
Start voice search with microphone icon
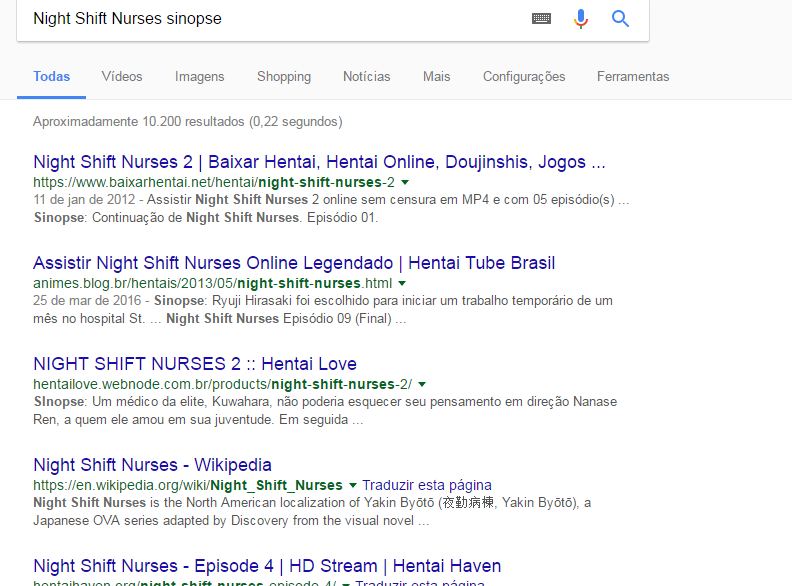pos(581,19)
